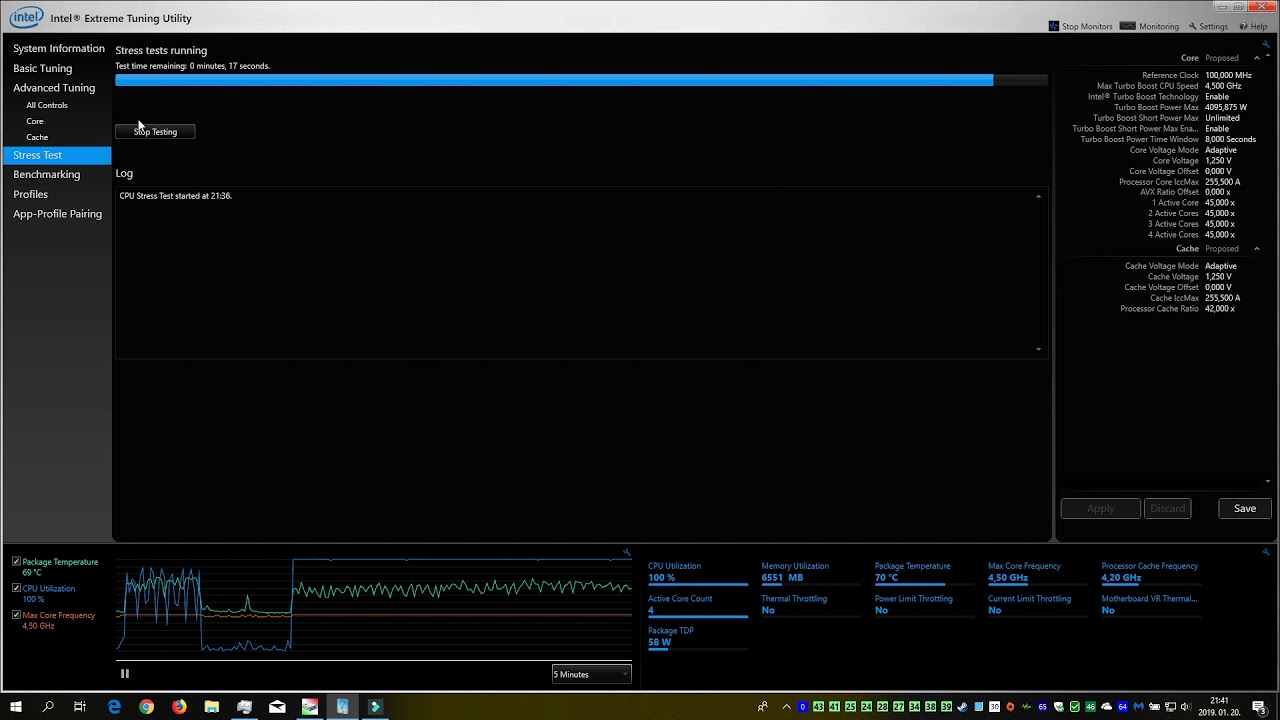Collapse the Cache proposed settings section
This screenshot has width=1280, height=720.
[x=1257, y=249]
